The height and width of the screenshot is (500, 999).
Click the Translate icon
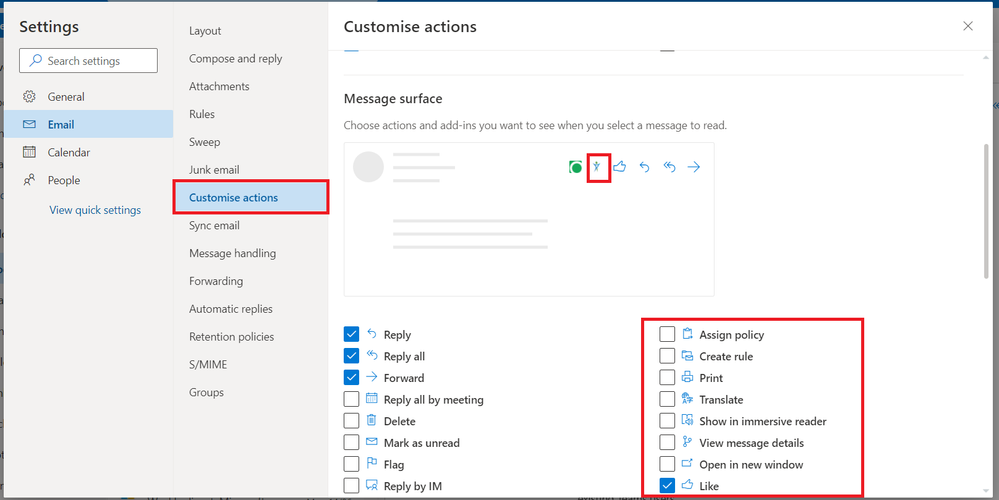687,399
